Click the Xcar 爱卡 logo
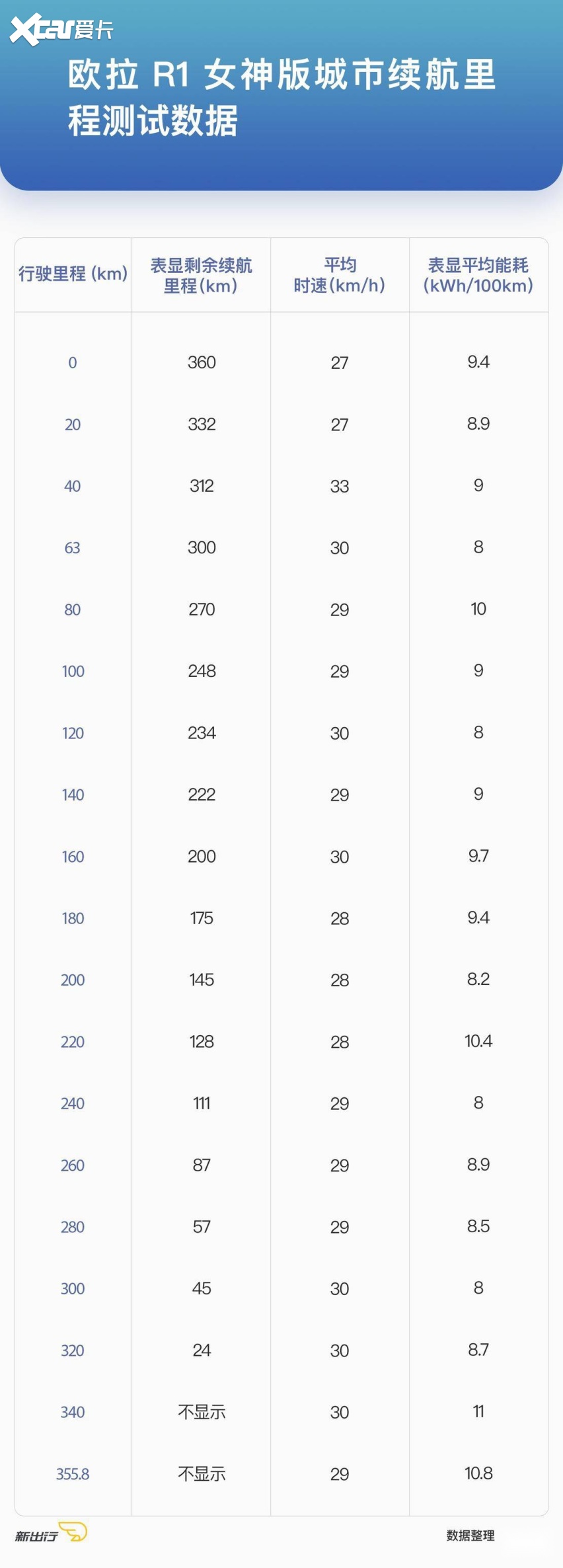 (x=61, y=29)
